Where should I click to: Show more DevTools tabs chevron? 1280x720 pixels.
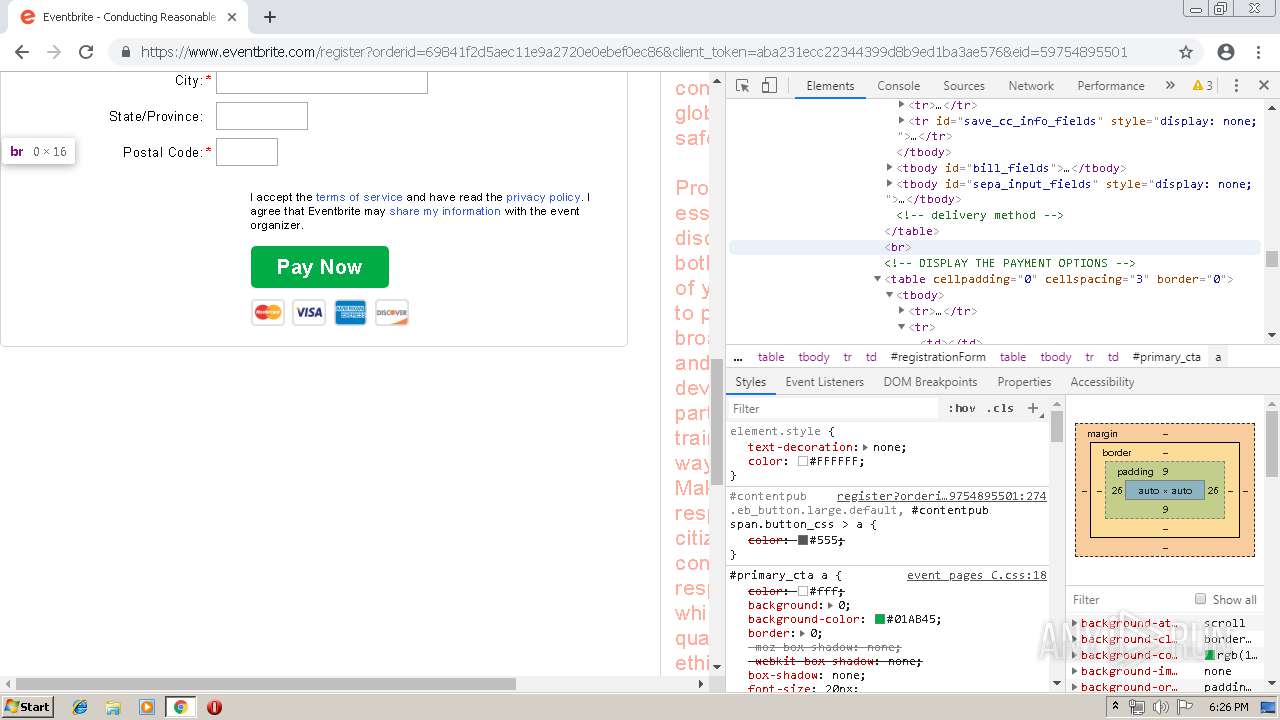click(1171, 86)
